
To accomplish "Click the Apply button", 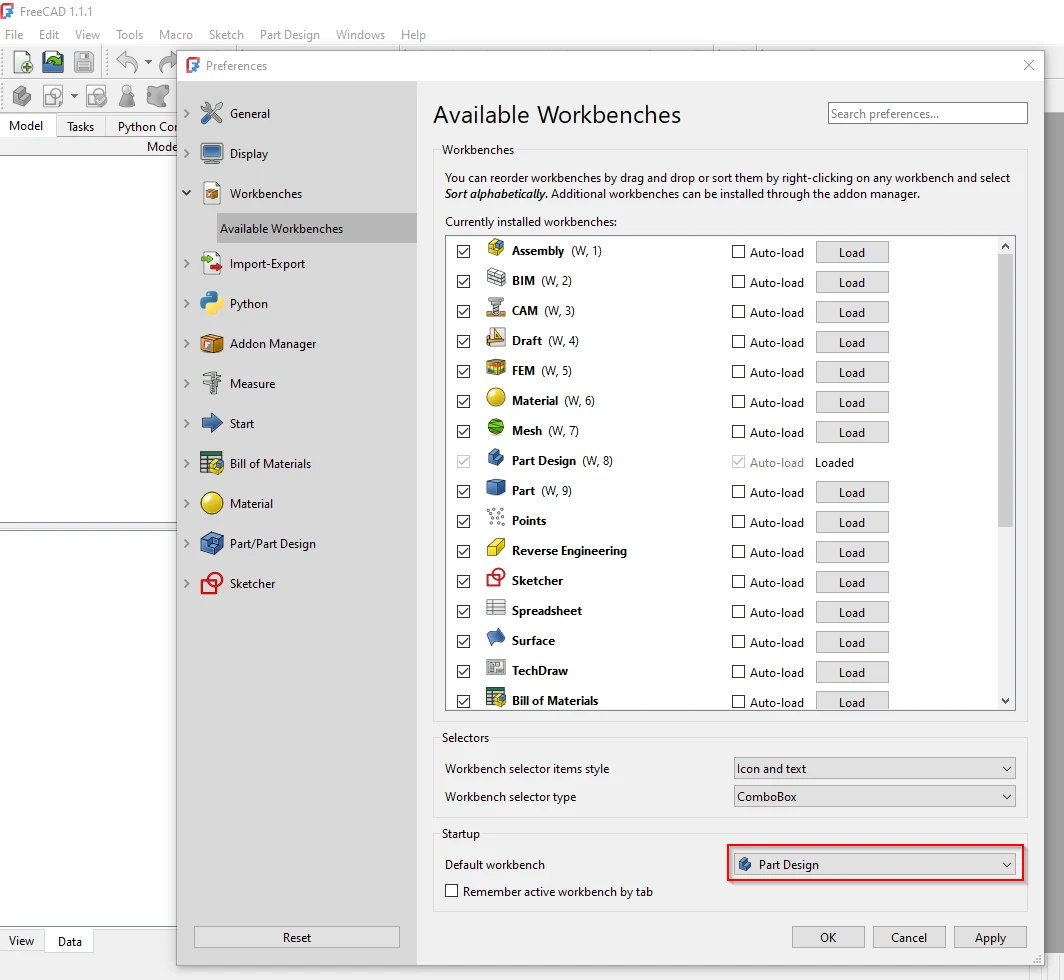I will click(x=990, y=937).
